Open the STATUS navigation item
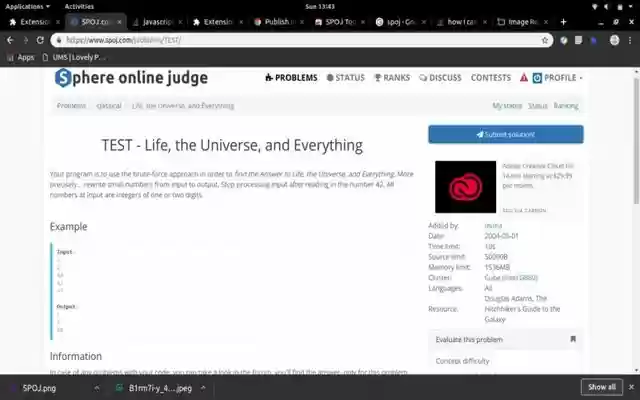 click(346, 78)
